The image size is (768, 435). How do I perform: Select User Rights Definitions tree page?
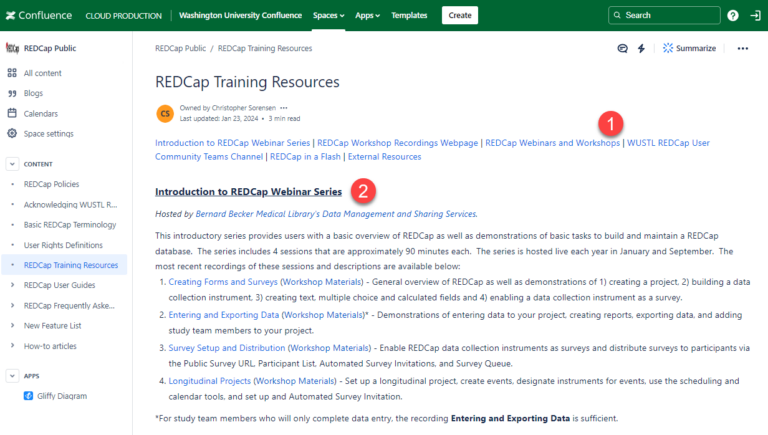(63, 245)
